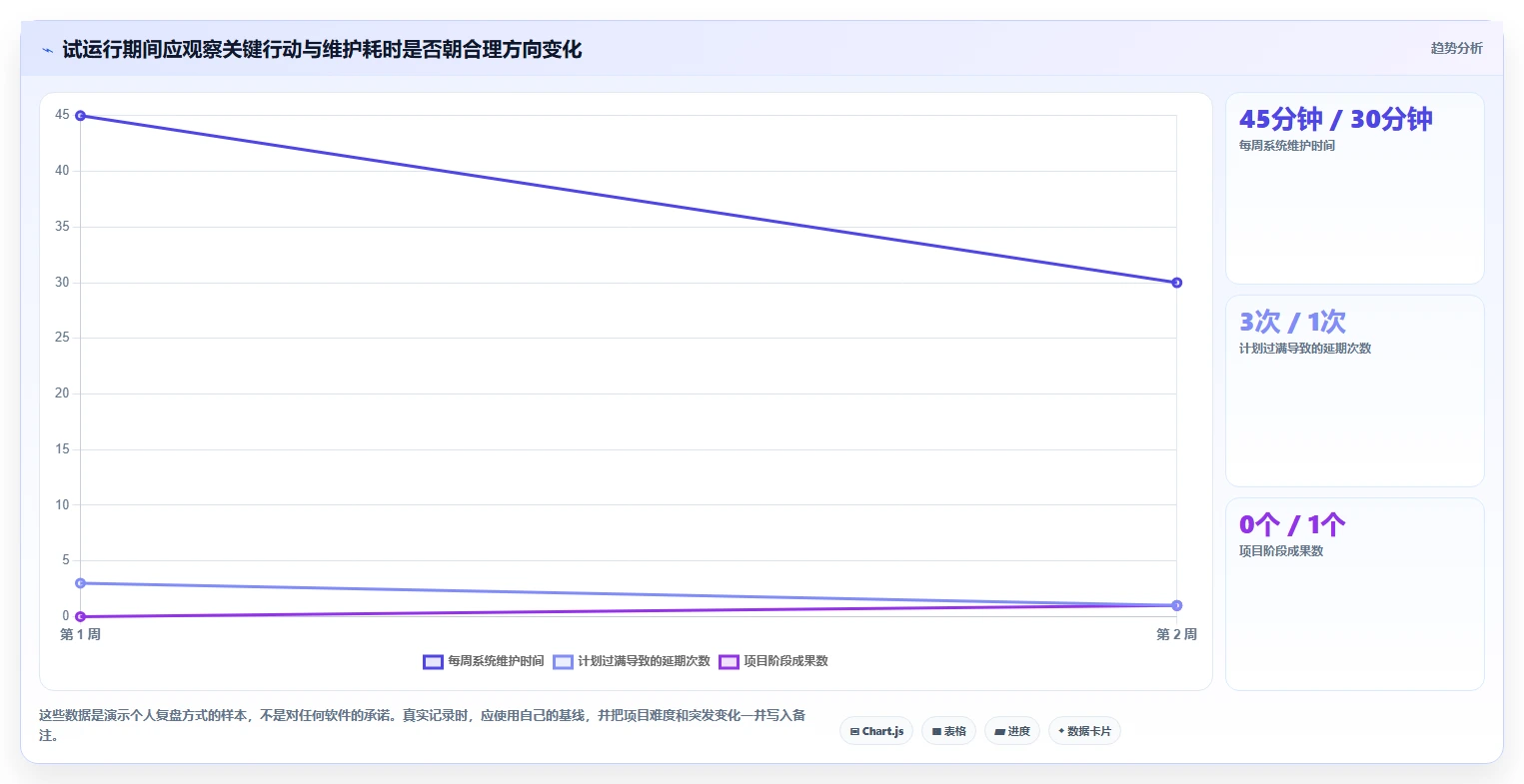This screenshot has height=784, width=1524.
Task: Click the 第 1 周 axis label
Action: [x=80, y=634]
